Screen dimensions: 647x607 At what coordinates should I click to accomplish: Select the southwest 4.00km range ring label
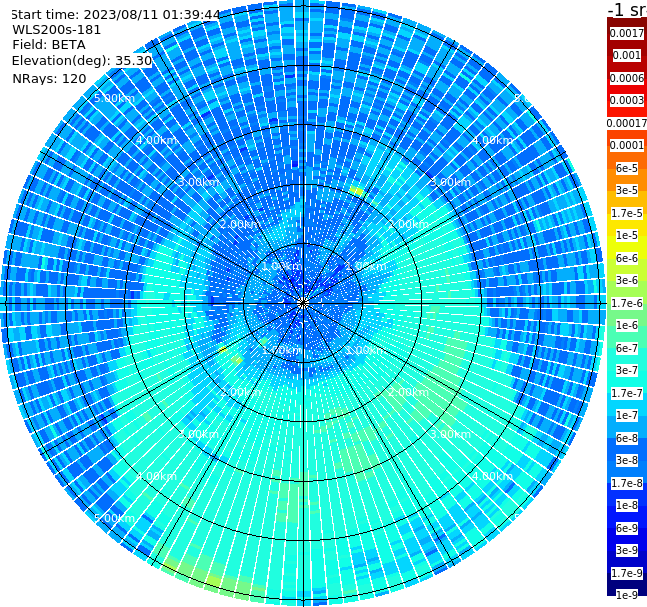tap(156, 476)
